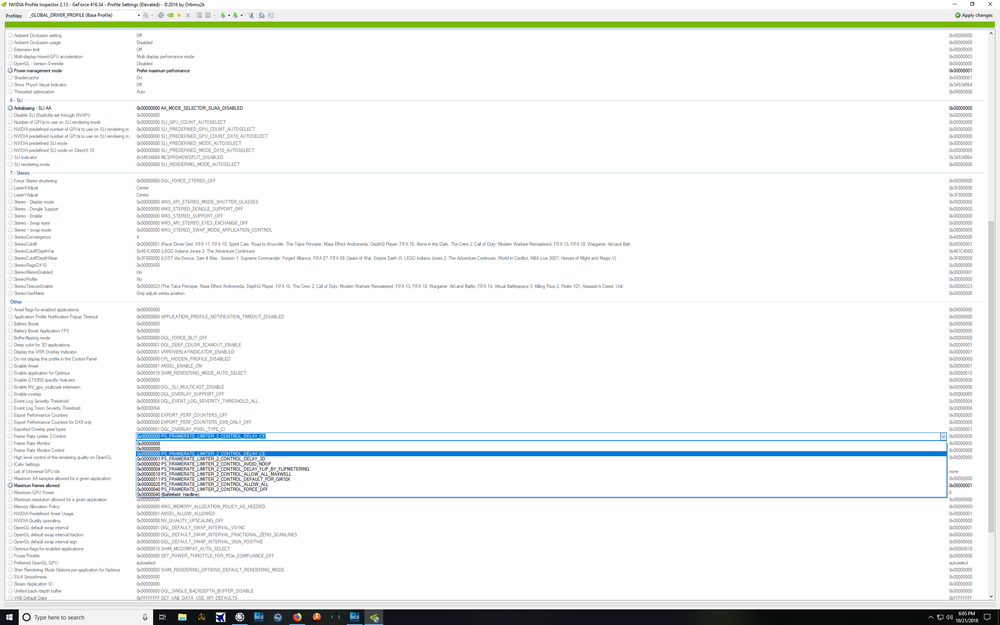This screenshot has width=1000, height=625.
Task: Select the 'PowerThrottle' setting row
Action: pos(497,555)
